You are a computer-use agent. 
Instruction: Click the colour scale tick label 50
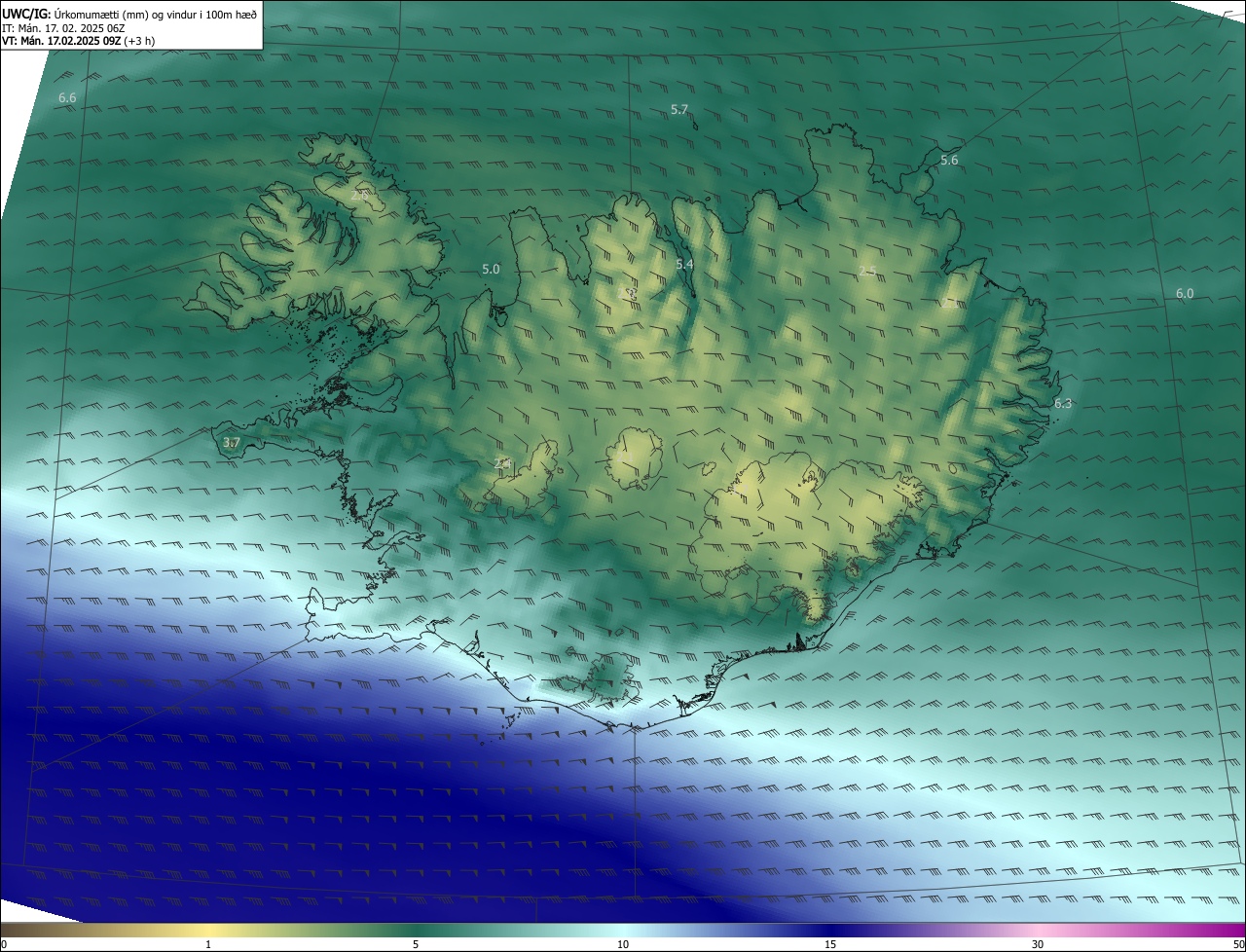(x=1238, y=944)
